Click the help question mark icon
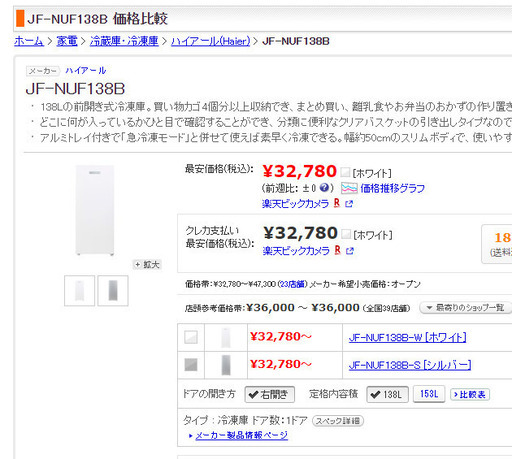Screen dimensions: 512x459 [x=324, y=188]
